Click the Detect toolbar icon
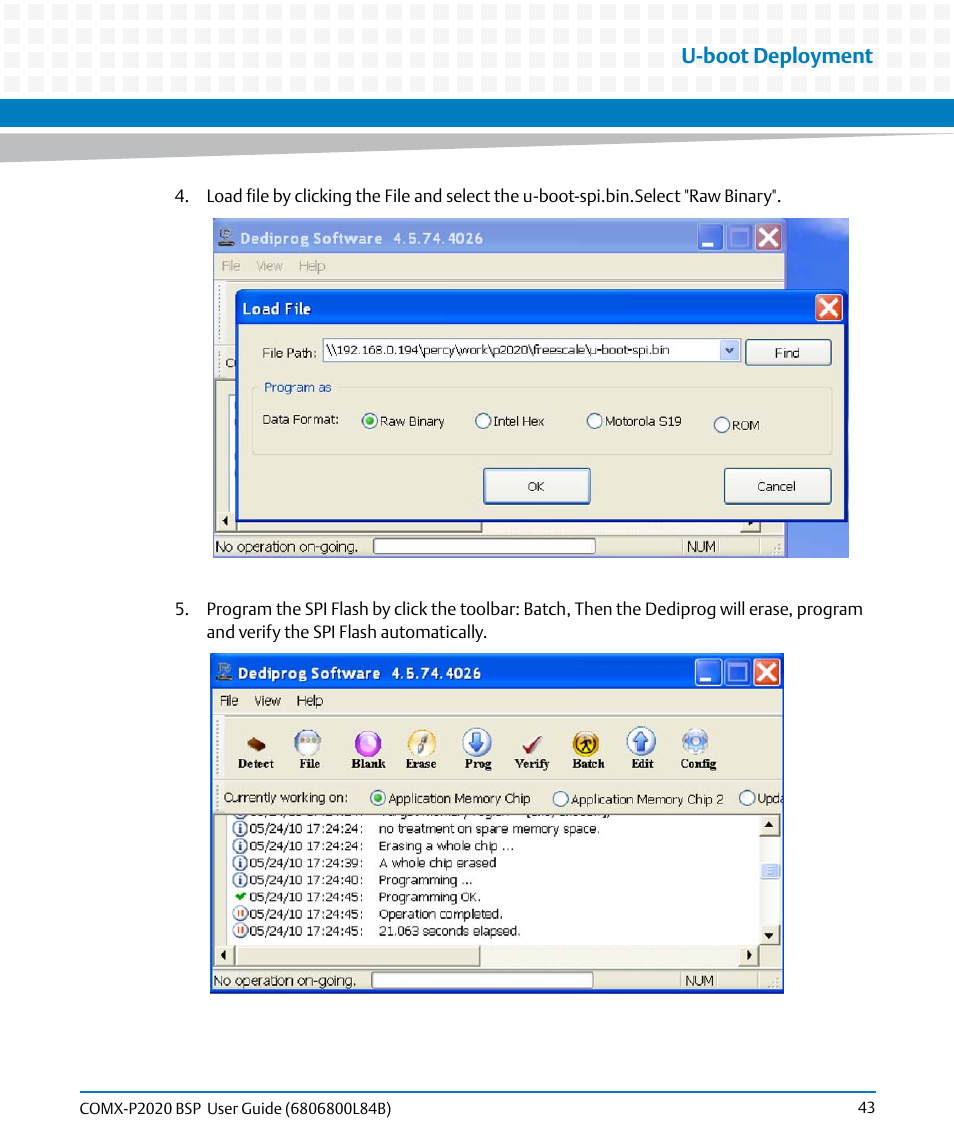 pyautogui.click(x=255, y=747)
